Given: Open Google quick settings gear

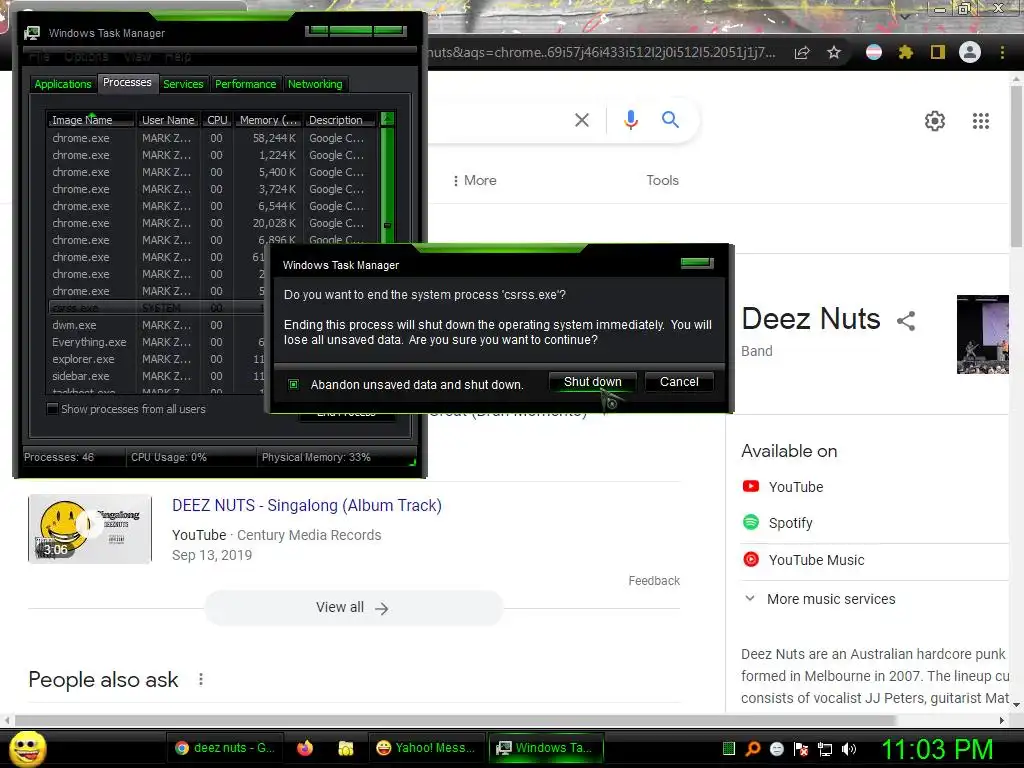Looking at the screenshot, I should pos(935,121).
